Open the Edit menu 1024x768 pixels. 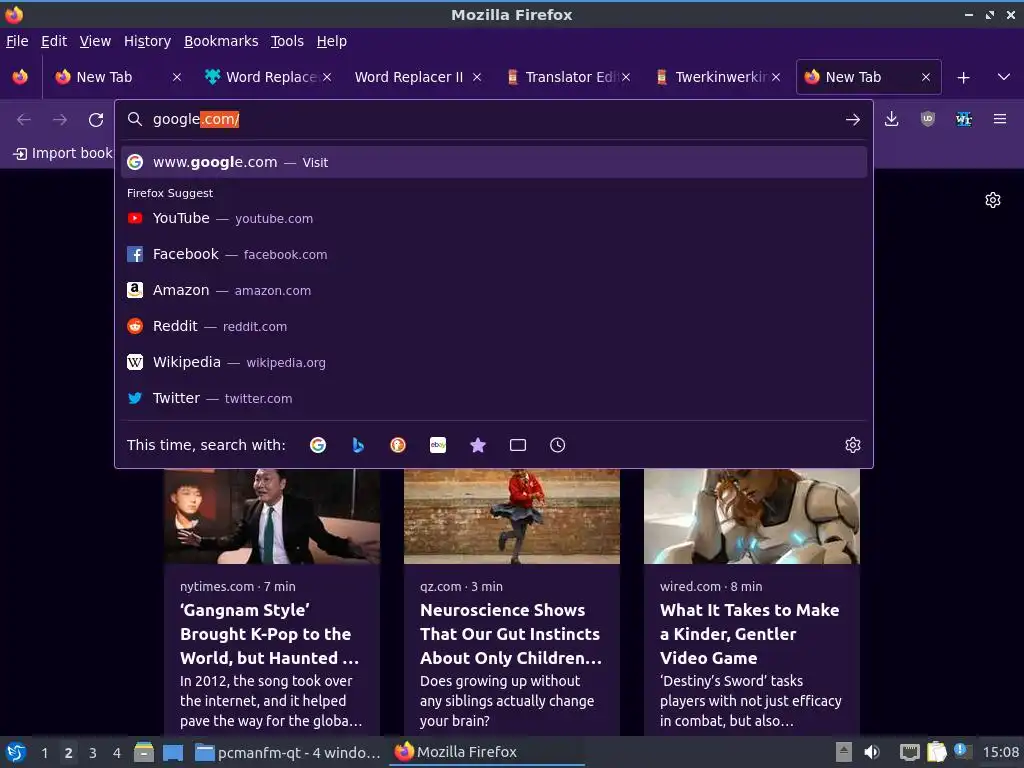point(54,41)
